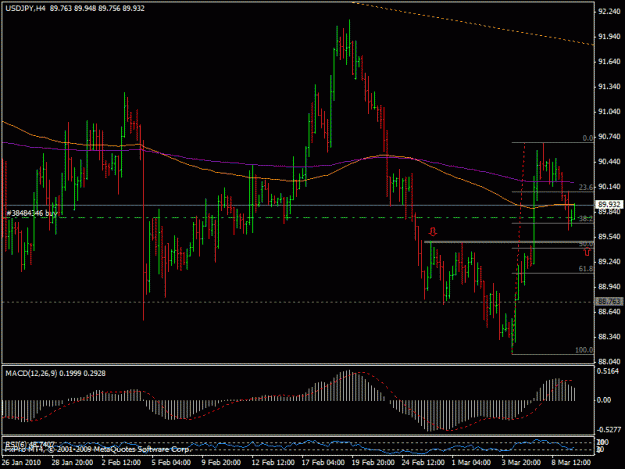Click the MetaQuotes Software Corp. copyright text

tap(97, 449)
